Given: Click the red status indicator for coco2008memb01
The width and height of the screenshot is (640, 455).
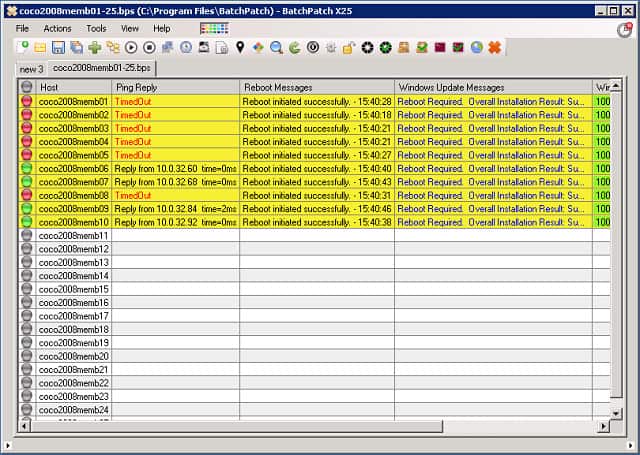Looking at the screenshot, I should 27,101.
